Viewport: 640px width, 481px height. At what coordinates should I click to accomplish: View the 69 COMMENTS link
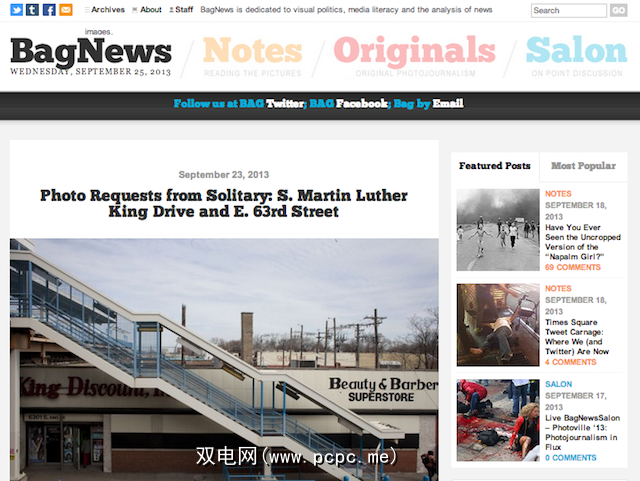pyautogui.click(x=573, y=267)
